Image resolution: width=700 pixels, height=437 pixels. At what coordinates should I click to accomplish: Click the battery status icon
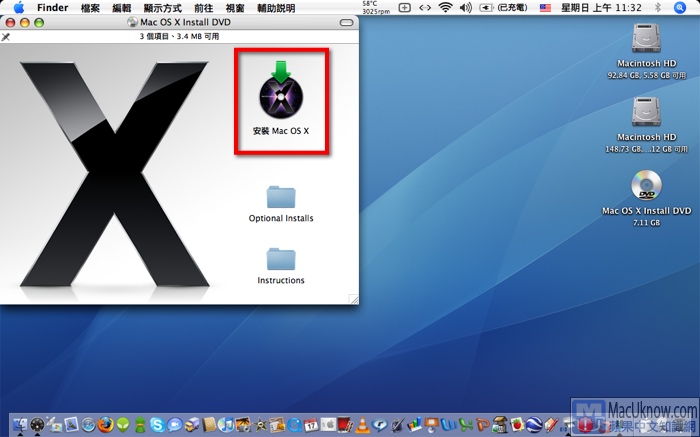(503, 8)
